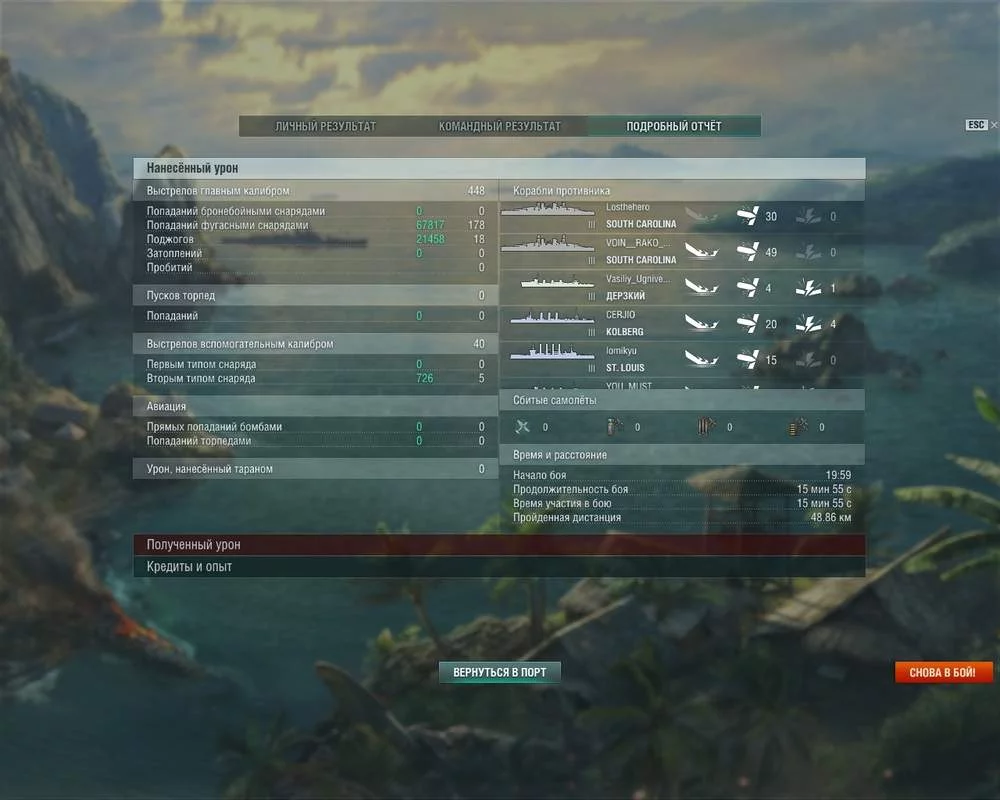The width and height of the screenshot is (1000, 800).
Task: Click the shot-down fighter planes icon
Action: tap(522, 426)
